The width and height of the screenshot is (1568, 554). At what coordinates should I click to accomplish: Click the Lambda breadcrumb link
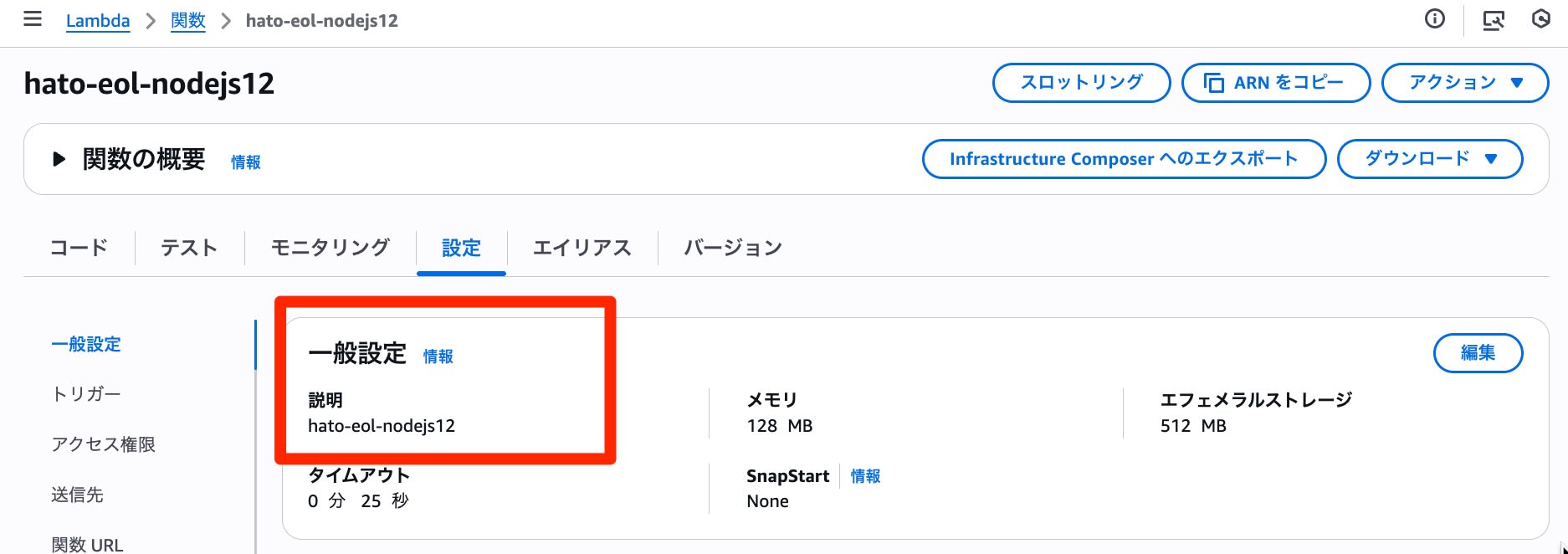coord(98,21)
